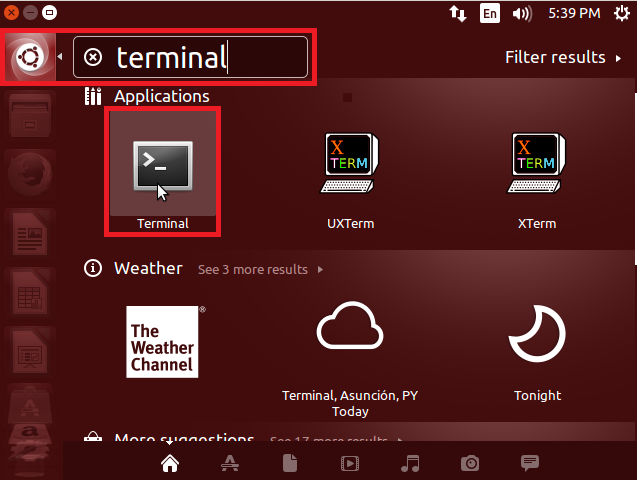This screenshot has width=637, height=480.
Task: Launch the Terminal application icon
Action: point(163,166)
